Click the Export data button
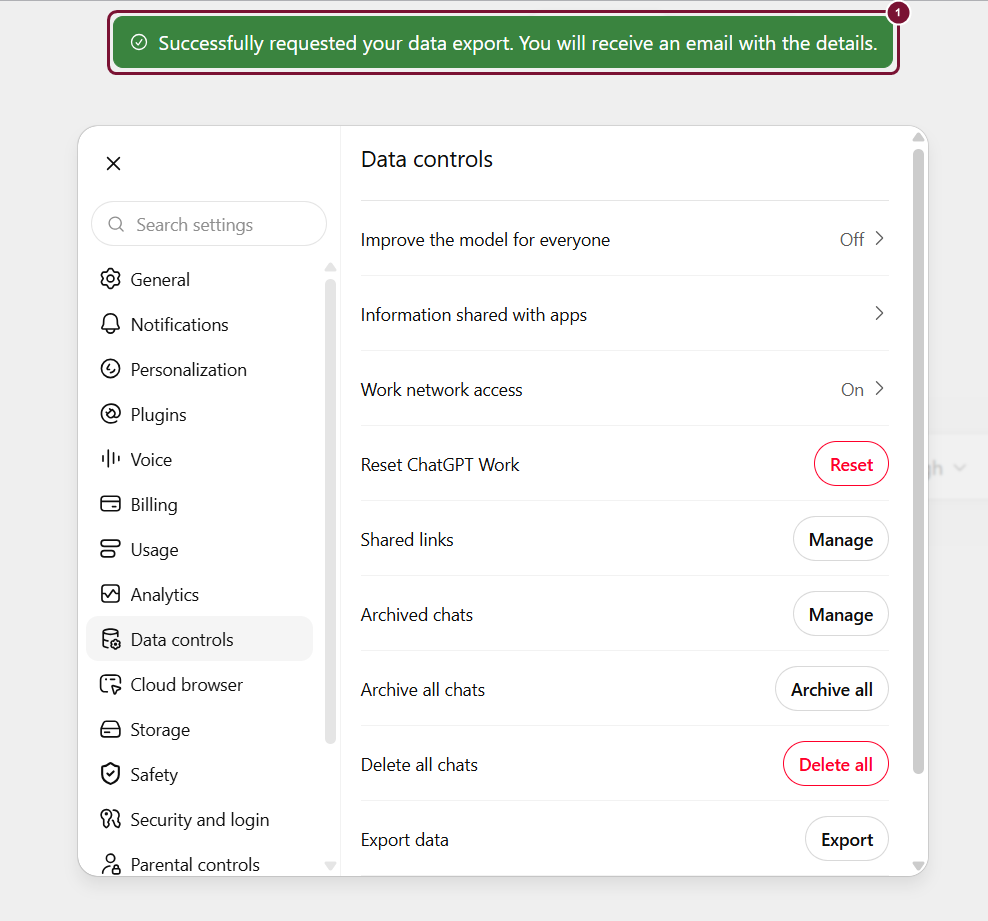988x921 pixels. [847, 839]
